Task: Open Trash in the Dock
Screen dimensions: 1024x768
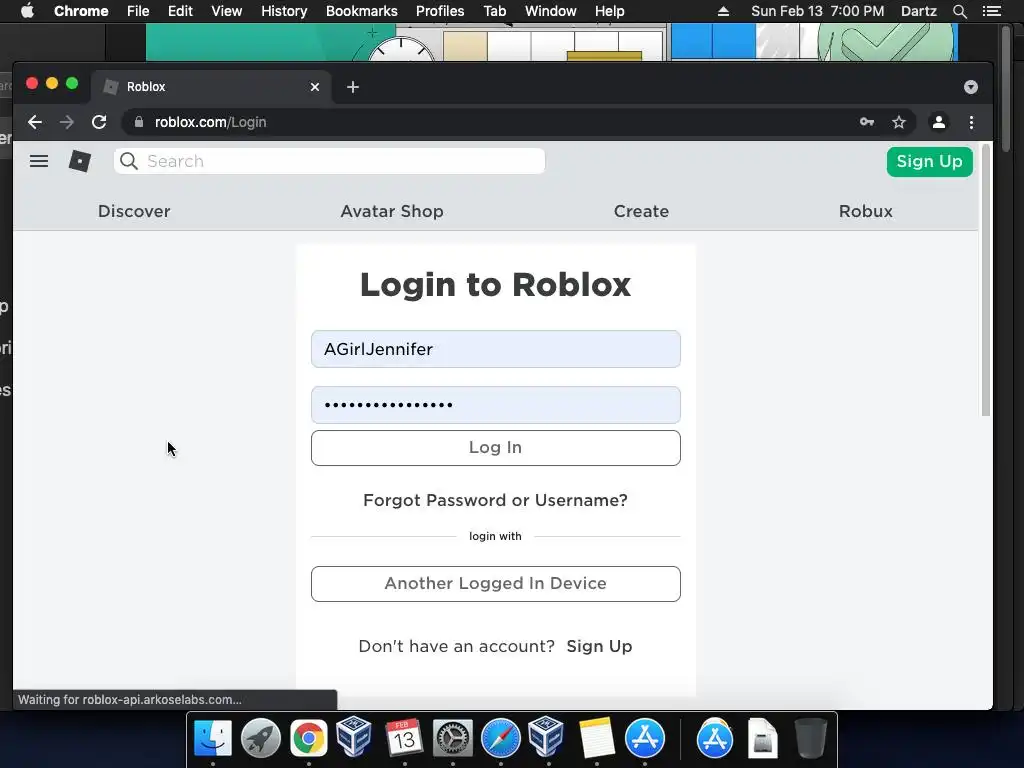Action: (810, 738)
